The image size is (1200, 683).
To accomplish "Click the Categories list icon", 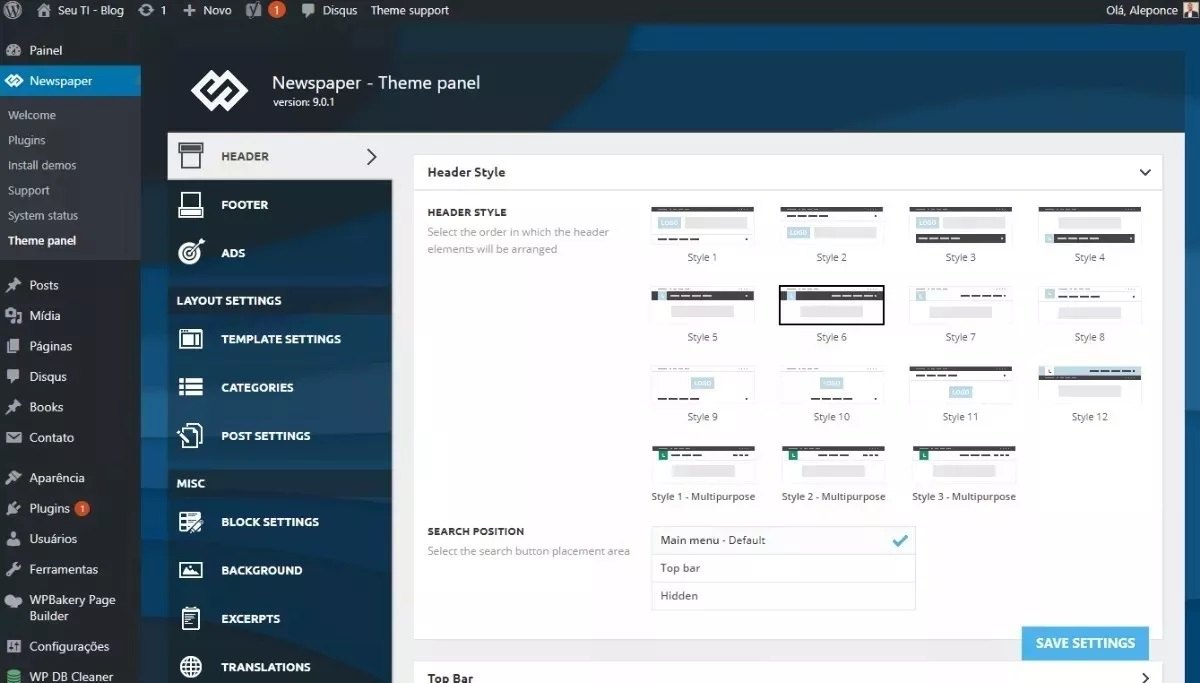I will [x=191, y=387].
